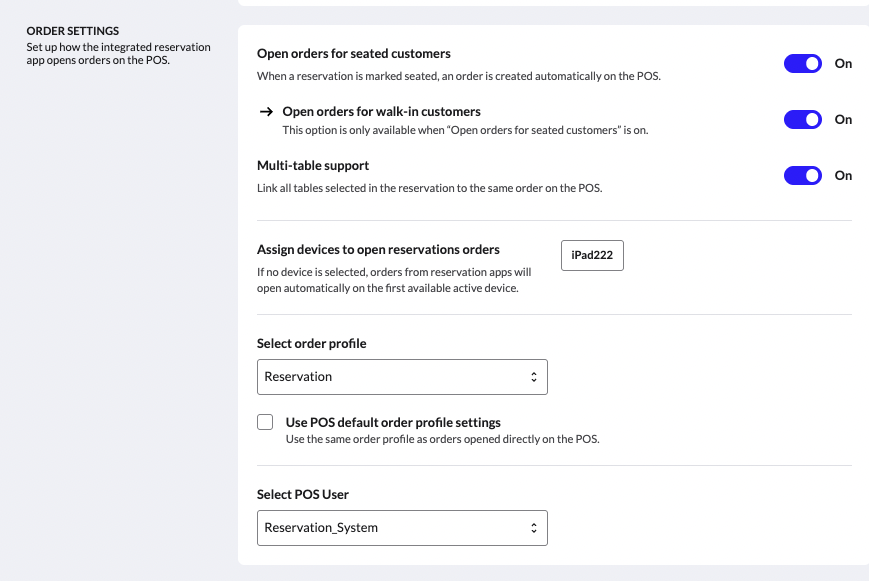The image size is (869, 581).
Task: Check Use POS default order profile settings
Action: (x=265, y=422)
